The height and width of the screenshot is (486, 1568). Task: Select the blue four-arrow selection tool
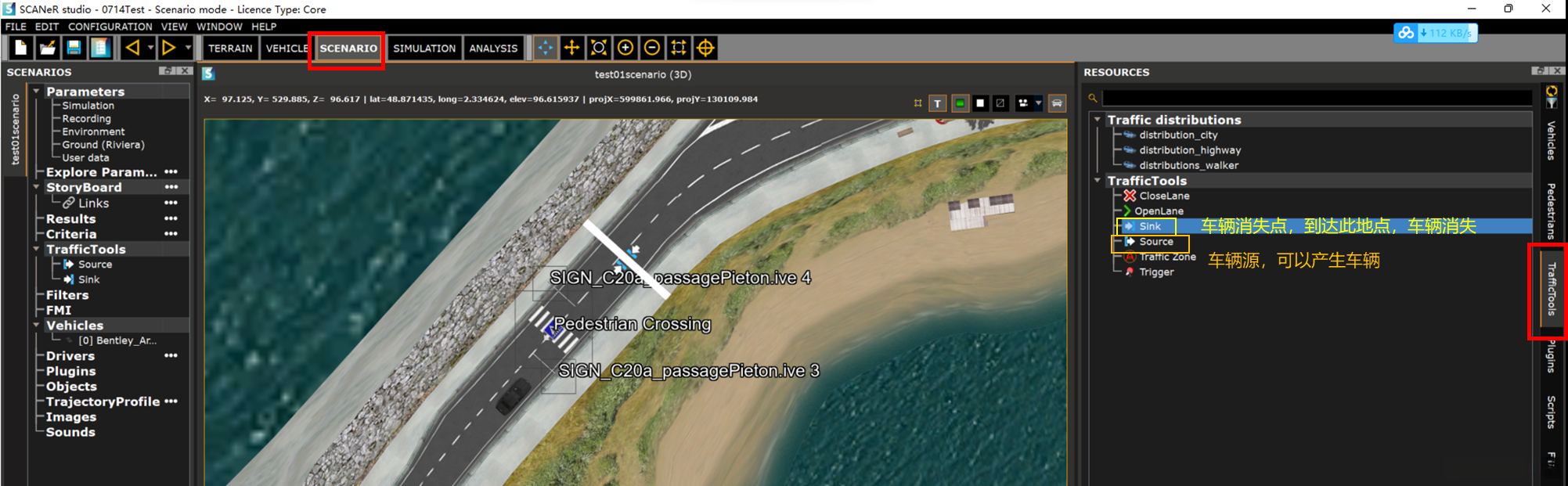point(546,48)
